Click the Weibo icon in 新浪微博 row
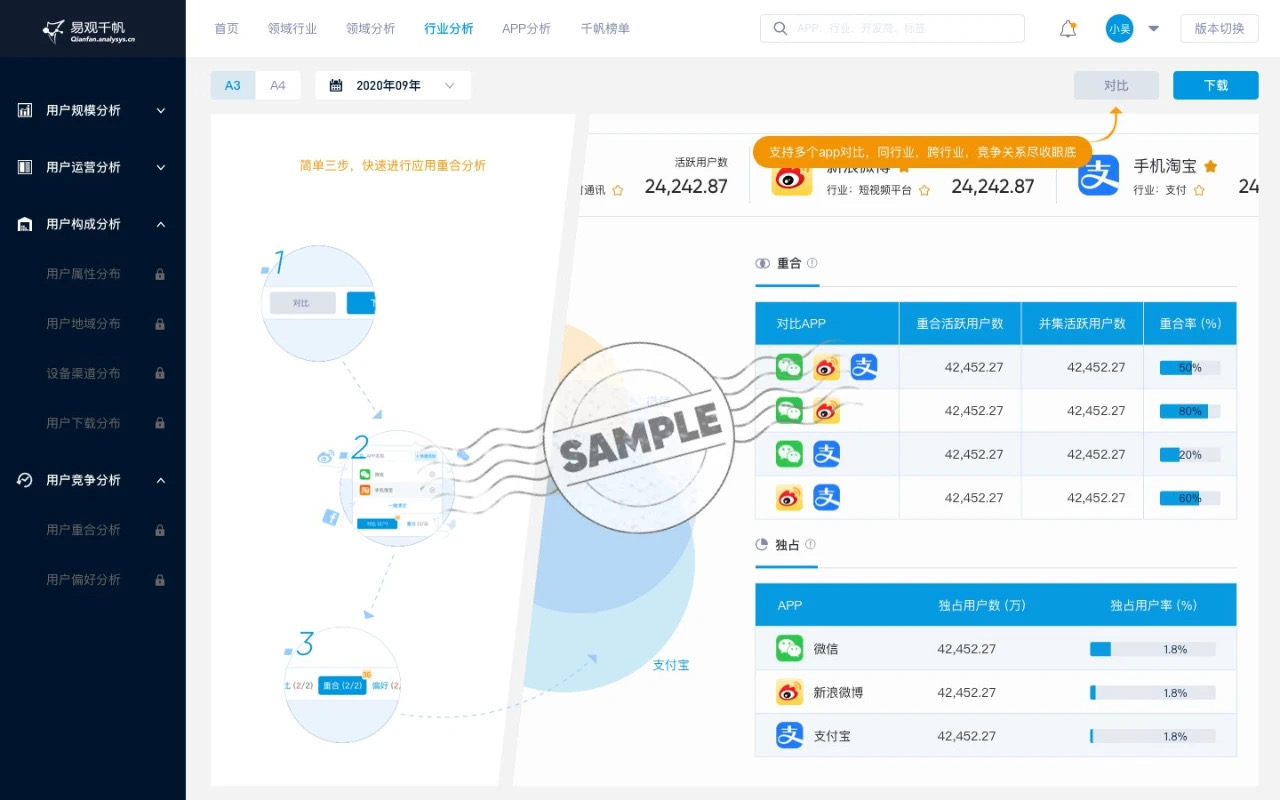1280x800 pixels. click(789, 692)
